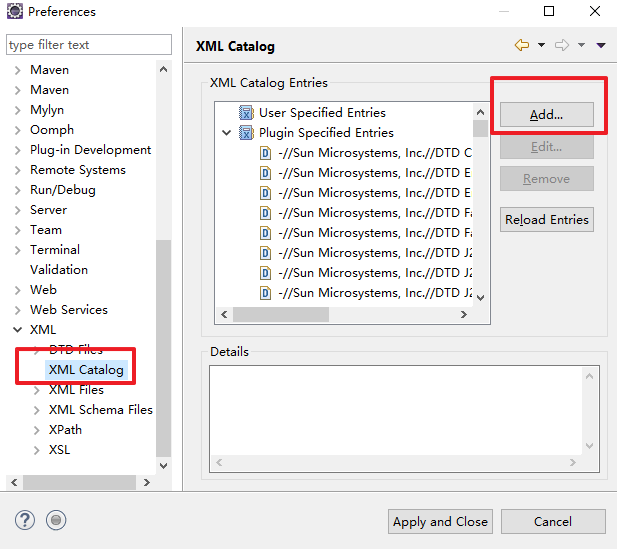Click the Edit... button

(x=547, y=147)
